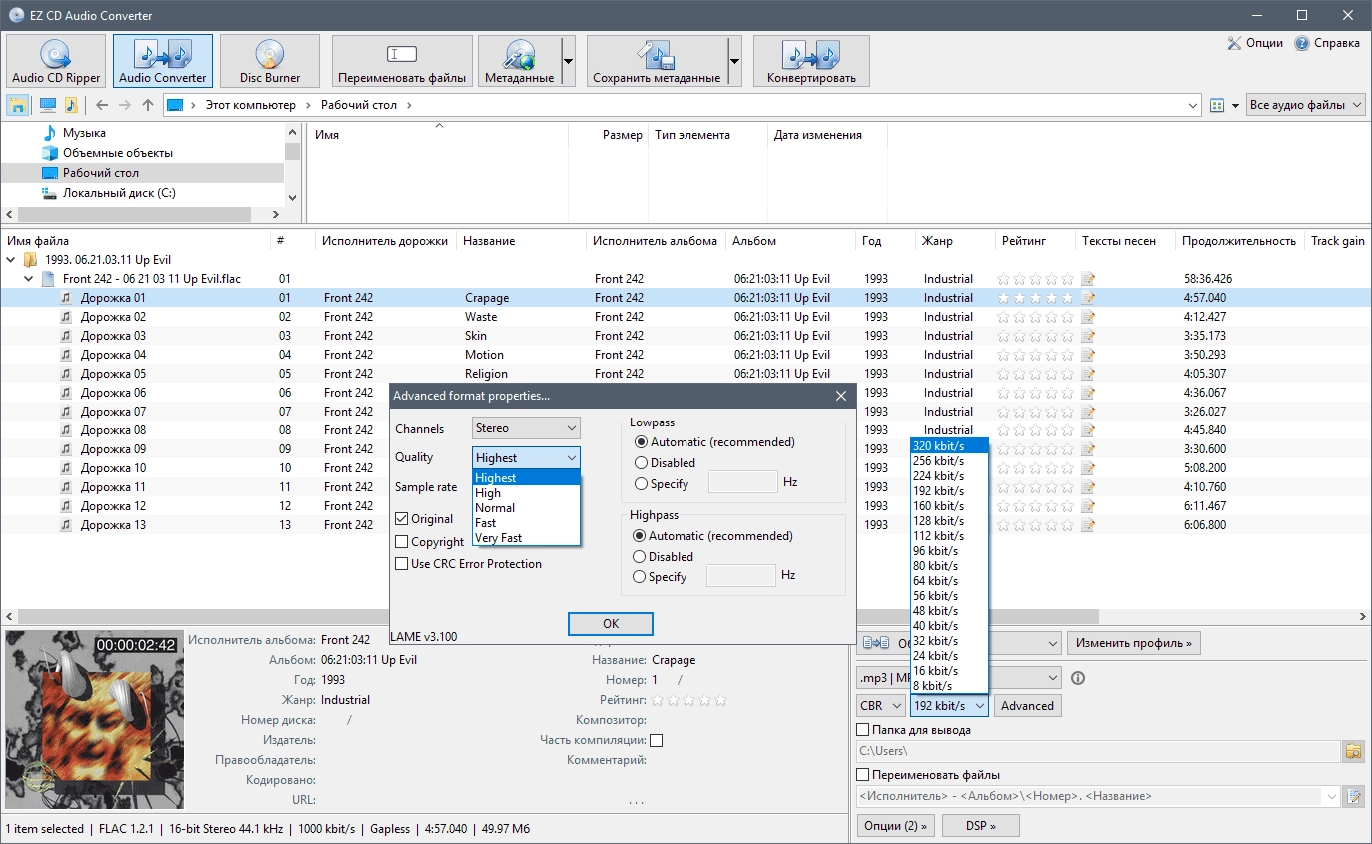Go forward with the right arrow

[x=125, y=105]
